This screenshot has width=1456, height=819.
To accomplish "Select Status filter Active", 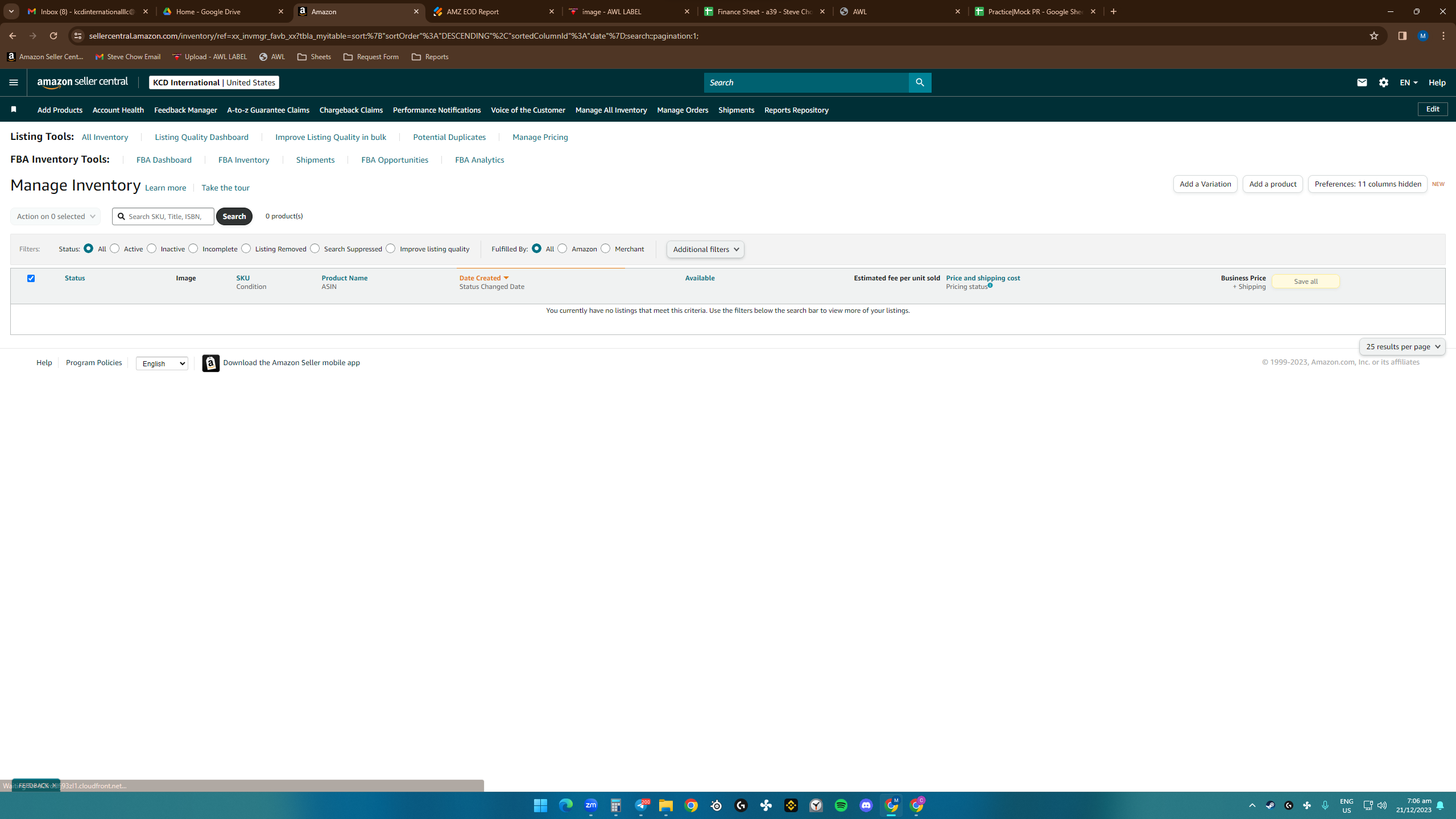I will (115, 249).
